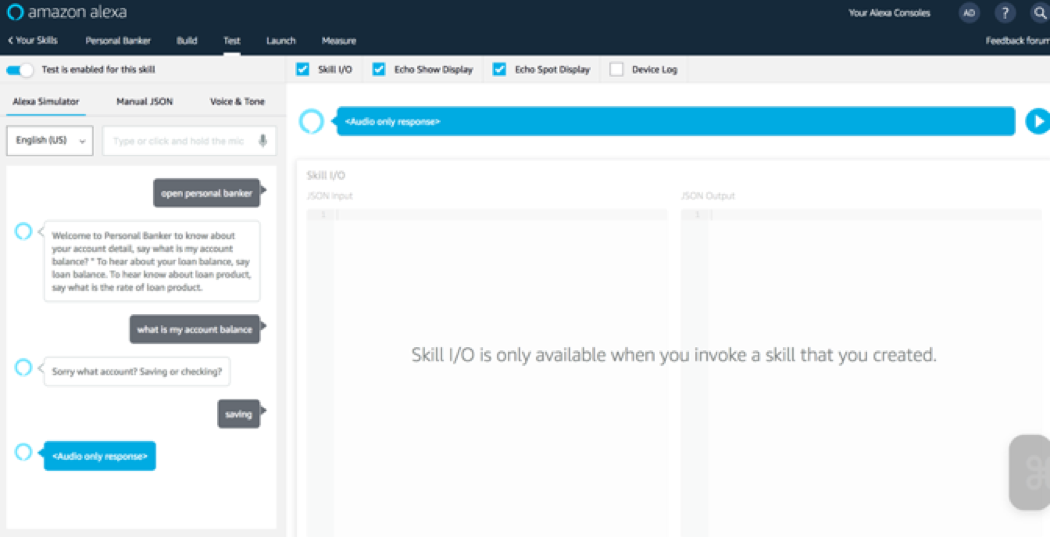The image size is (1050, 537).
Task: Click the microphone icon in the input box
Action: tap(262, 141)
